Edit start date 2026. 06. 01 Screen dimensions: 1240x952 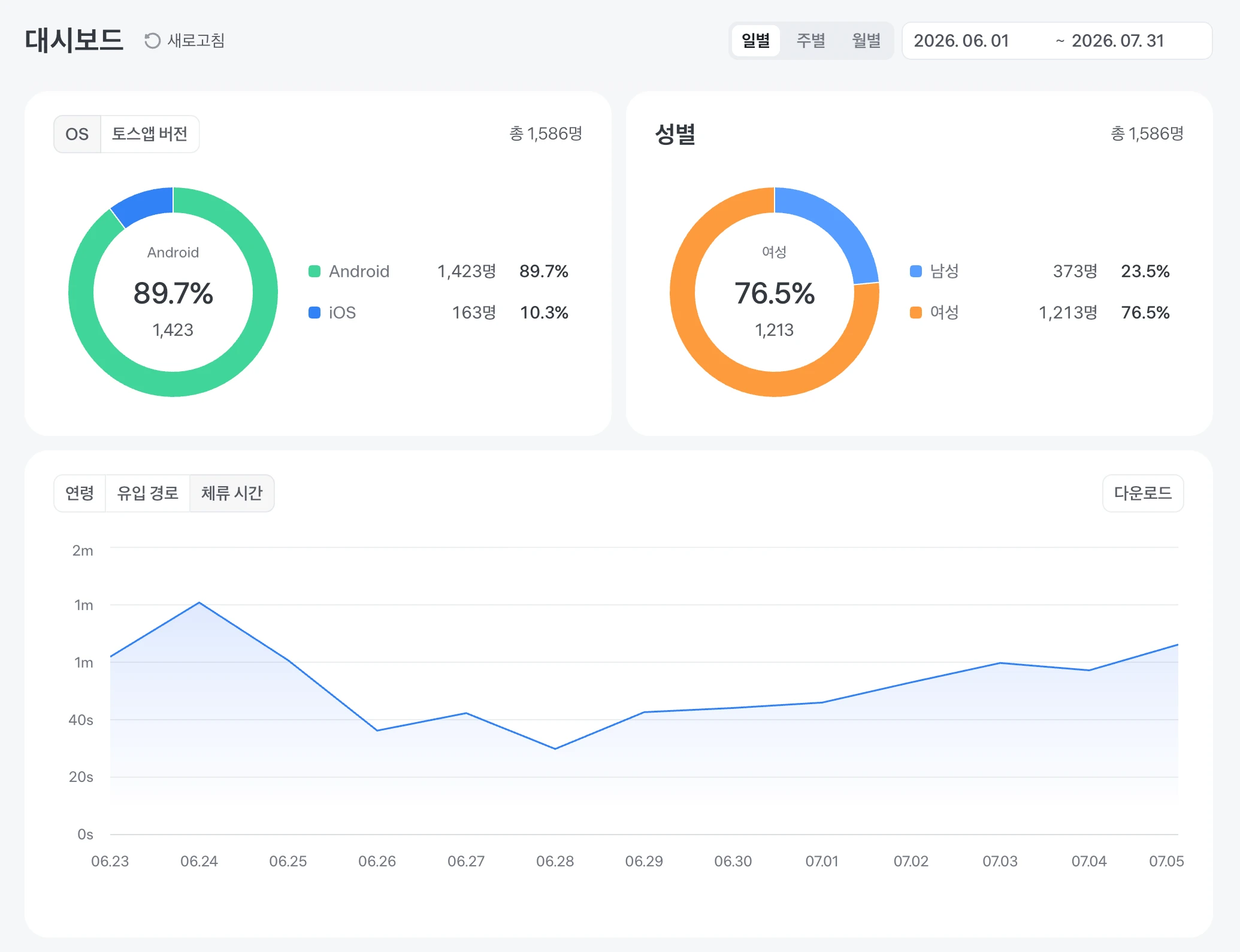(961, 41)
